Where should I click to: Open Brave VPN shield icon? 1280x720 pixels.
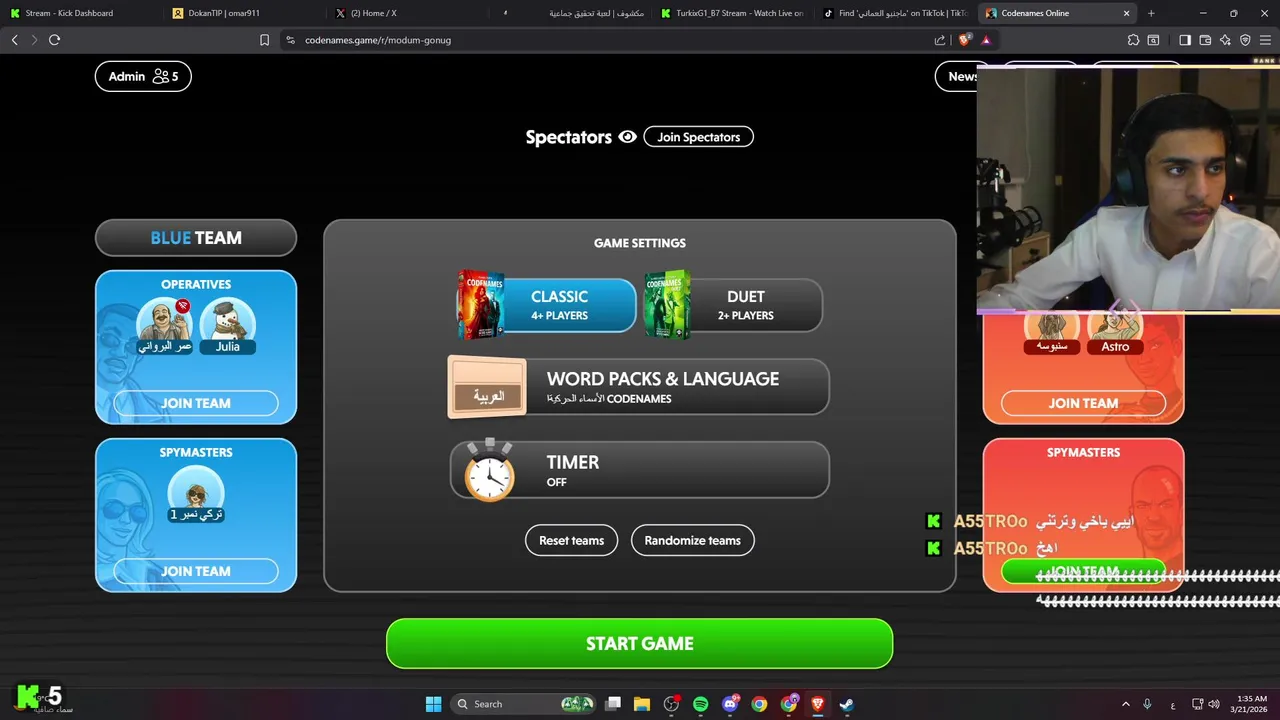pyautogui.click(x=1245, y=40)
